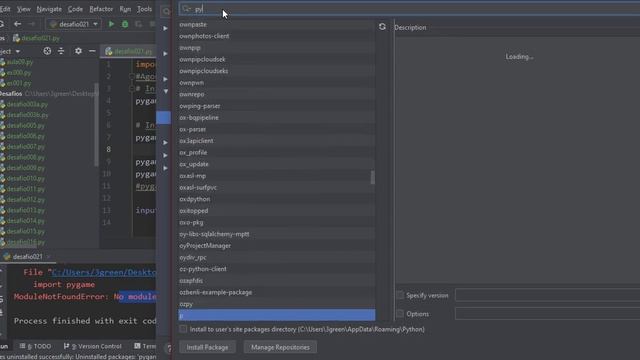Click the locate target icon in Project panel
This screenshot has width=640, height=360.
[47, 51]
